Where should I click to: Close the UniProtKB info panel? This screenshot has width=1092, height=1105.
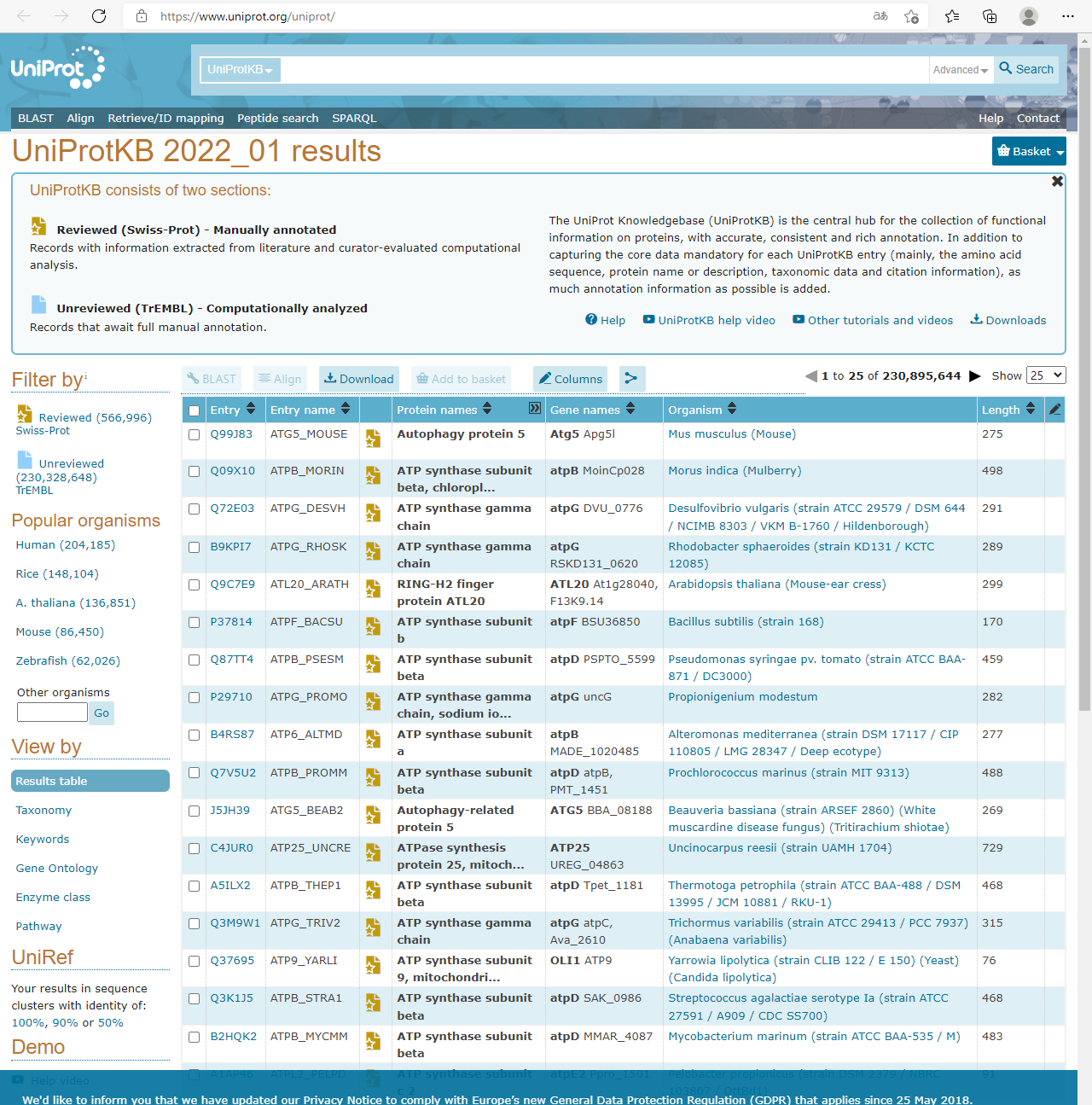click(1057, 182)
